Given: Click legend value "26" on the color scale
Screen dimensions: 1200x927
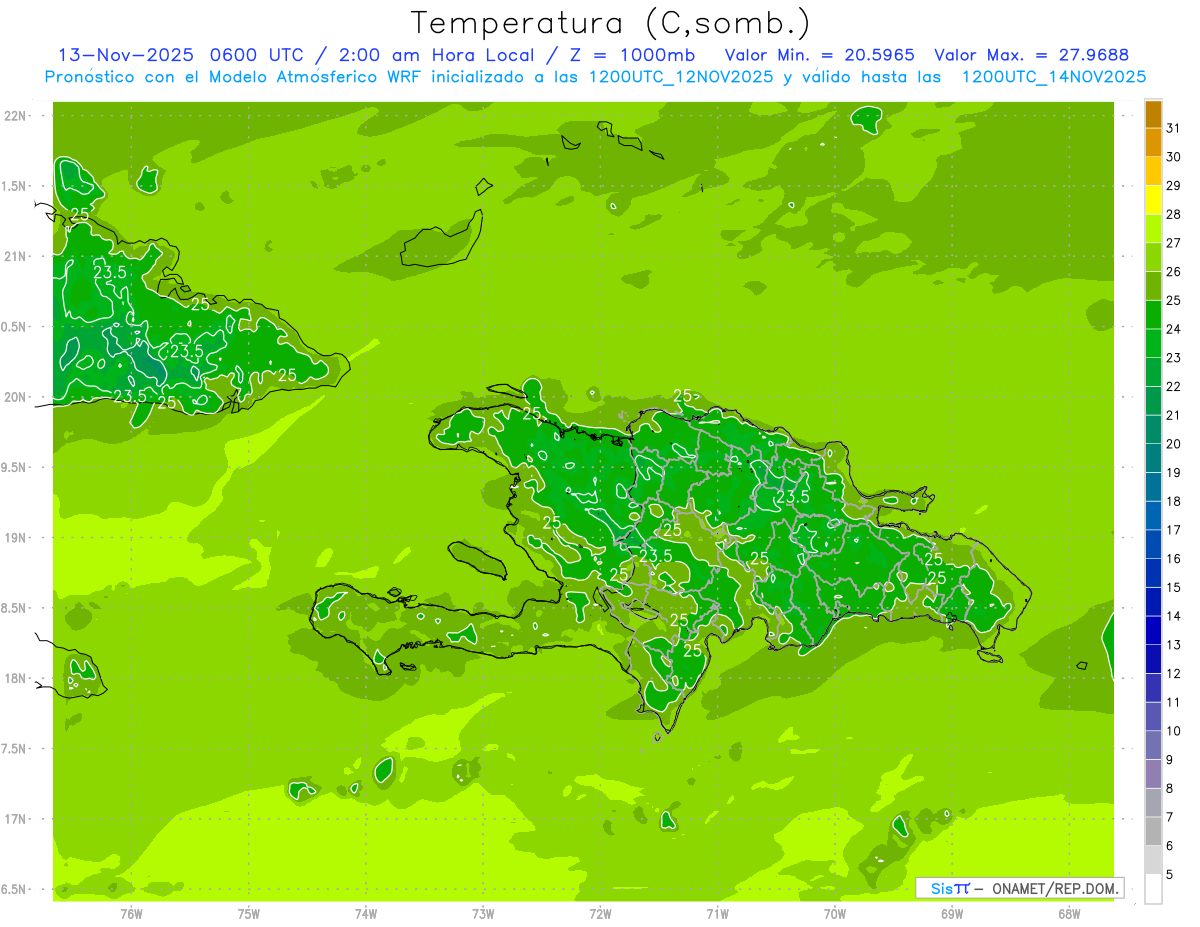Looking at the screenshot, I should (1173, 271).
